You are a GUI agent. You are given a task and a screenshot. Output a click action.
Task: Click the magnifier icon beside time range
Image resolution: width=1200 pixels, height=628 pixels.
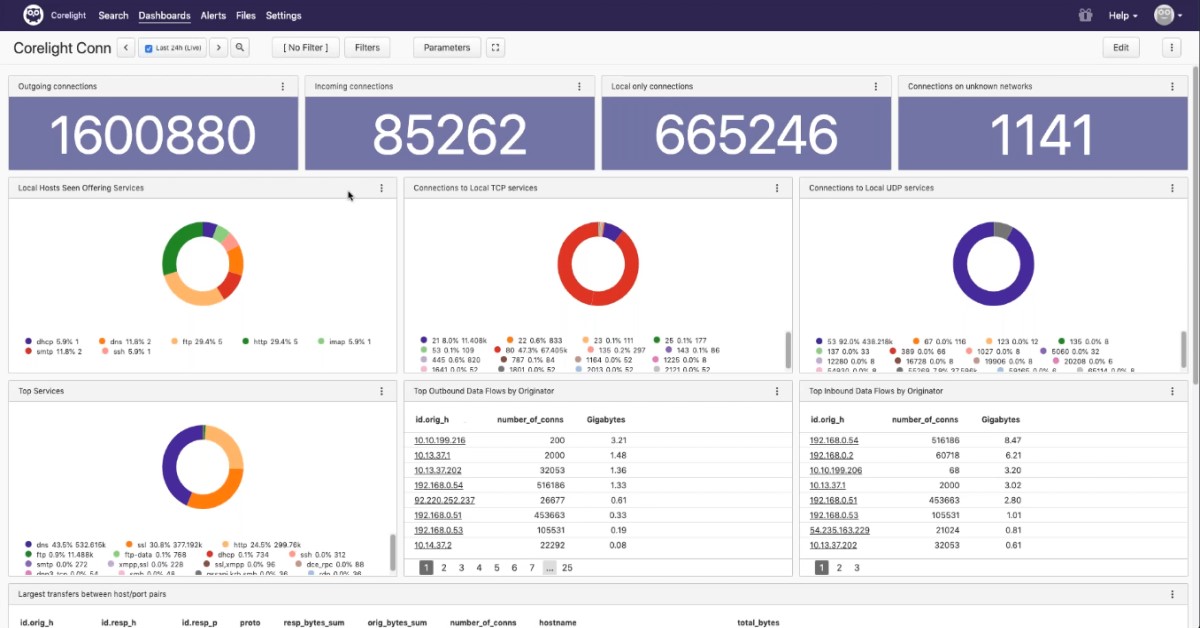coord(240,47)
